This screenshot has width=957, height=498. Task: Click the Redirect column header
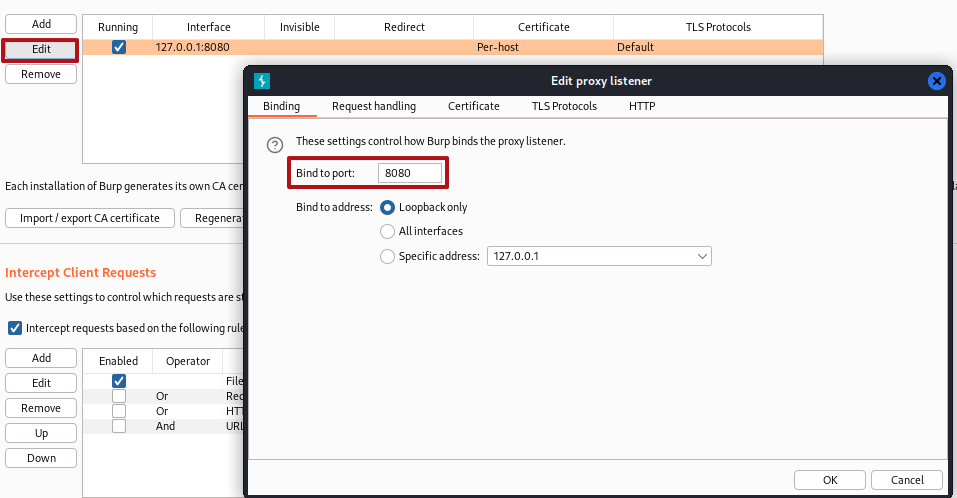404,27
